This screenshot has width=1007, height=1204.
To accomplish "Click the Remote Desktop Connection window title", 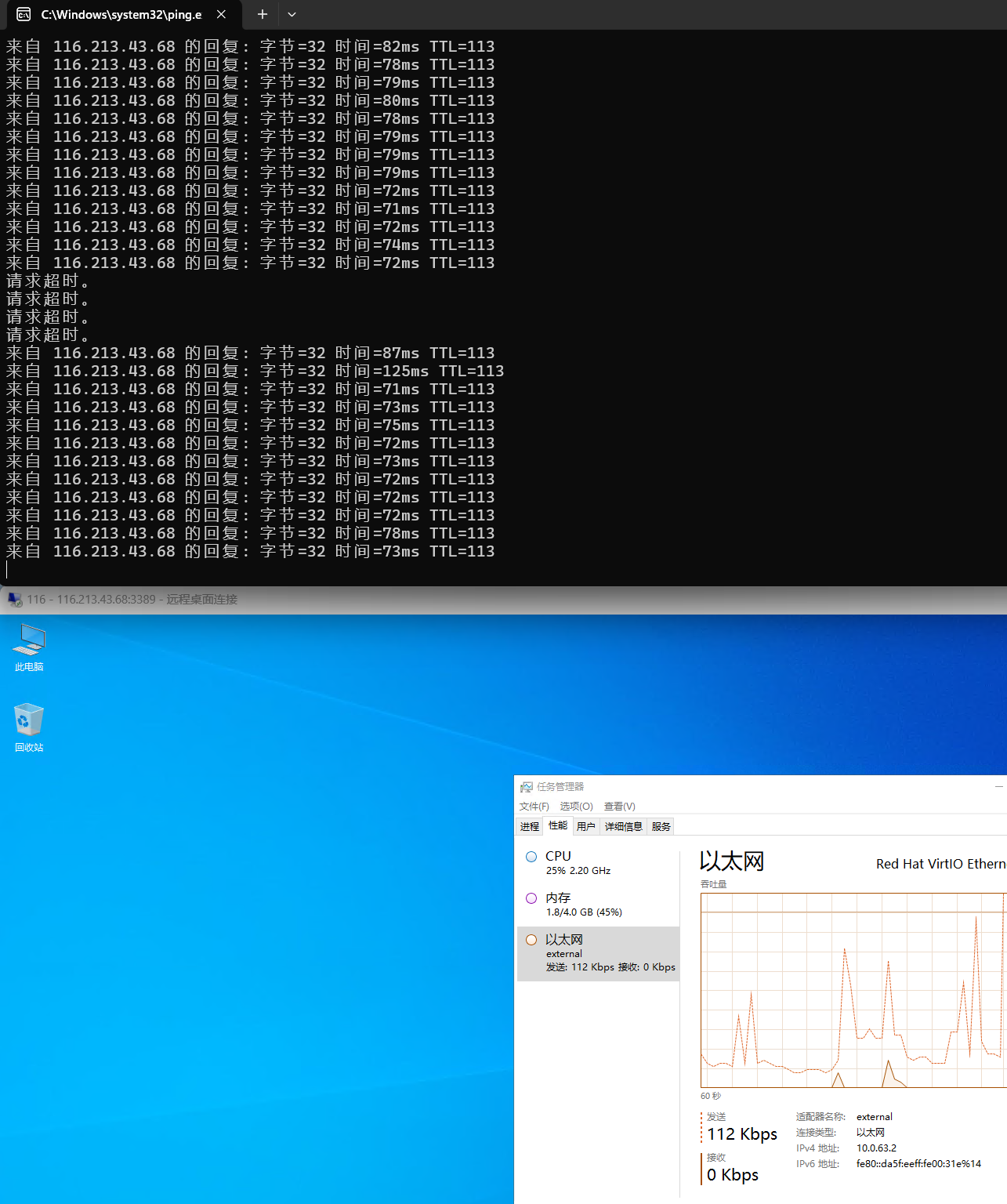I will pyautogui.click(x=132, y=600).
